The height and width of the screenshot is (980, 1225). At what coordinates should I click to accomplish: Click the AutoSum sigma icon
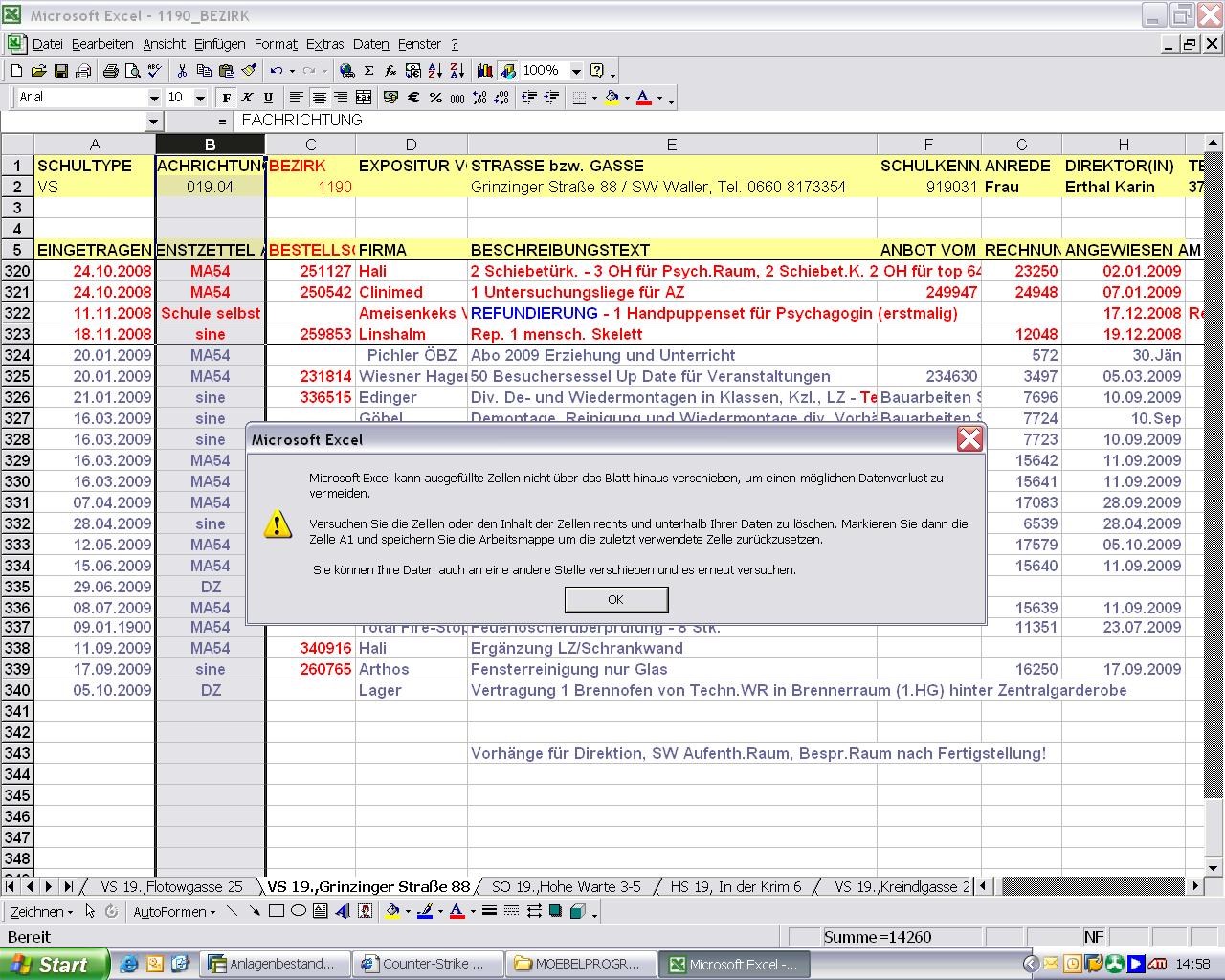(368, 71)
